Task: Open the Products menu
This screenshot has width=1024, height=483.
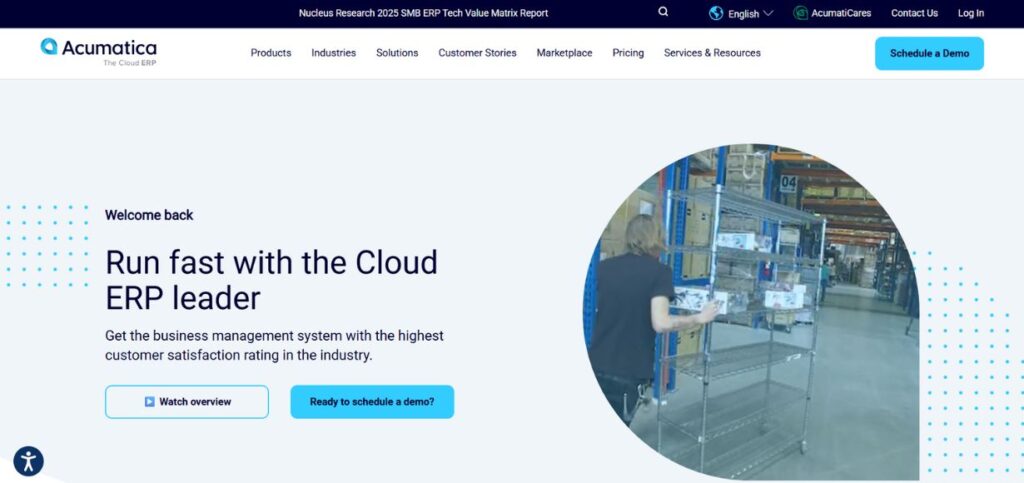Action: pos(271,53)
